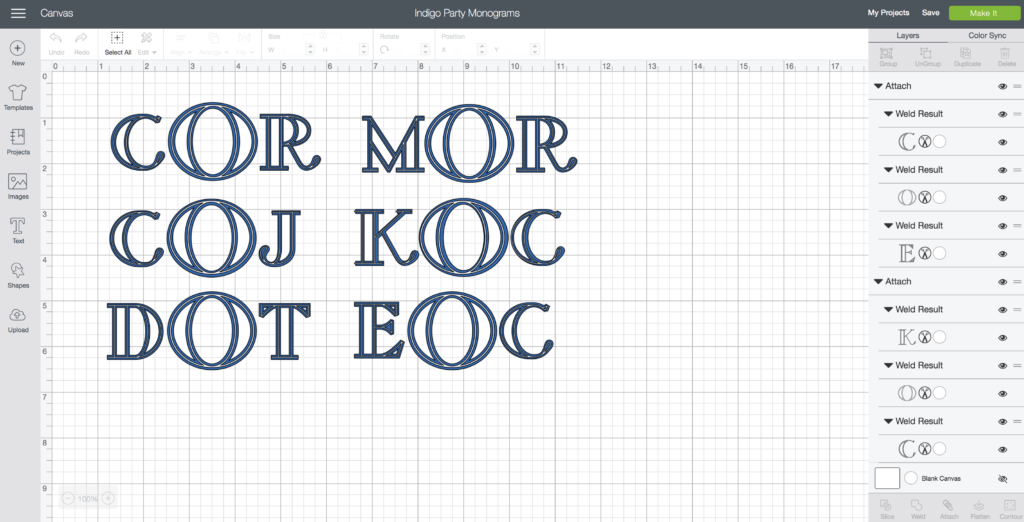Switch to the Color Sync tab
The image size is (1024, 522).
pyautogui.click(x=987, y=36)
